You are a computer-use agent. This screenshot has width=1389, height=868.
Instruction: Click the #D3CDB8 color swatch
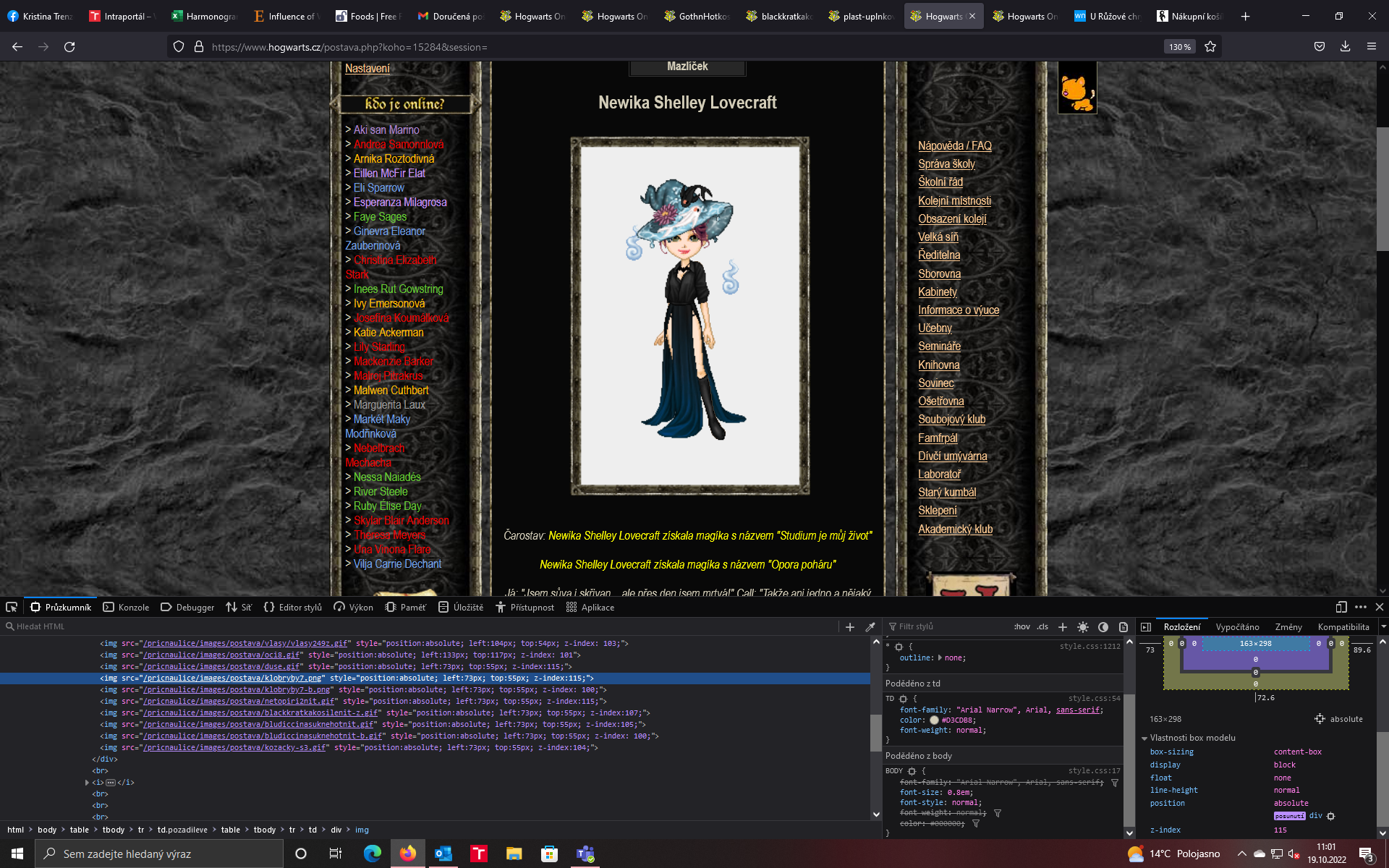point(934,720)
